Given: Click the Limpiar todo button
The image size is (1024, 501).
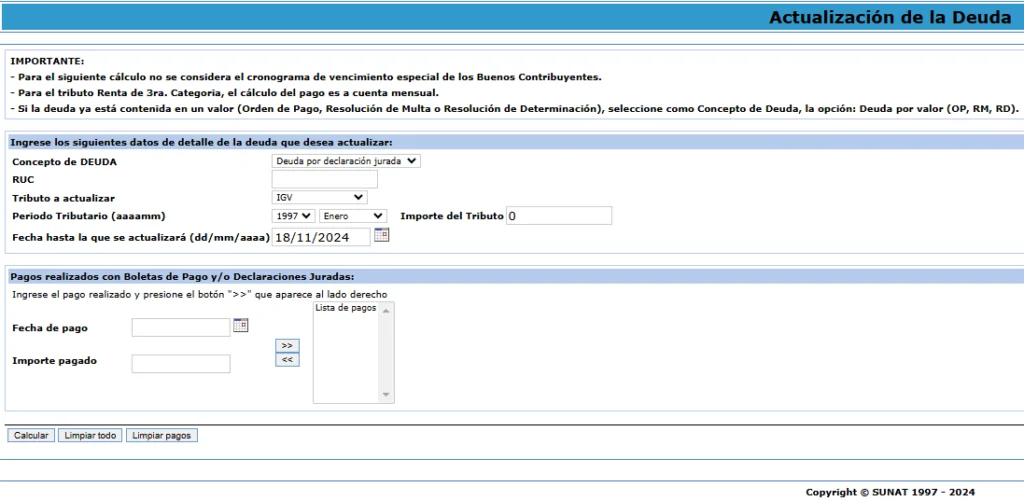Looking at the screenshot, I should (x=90, y=436).
